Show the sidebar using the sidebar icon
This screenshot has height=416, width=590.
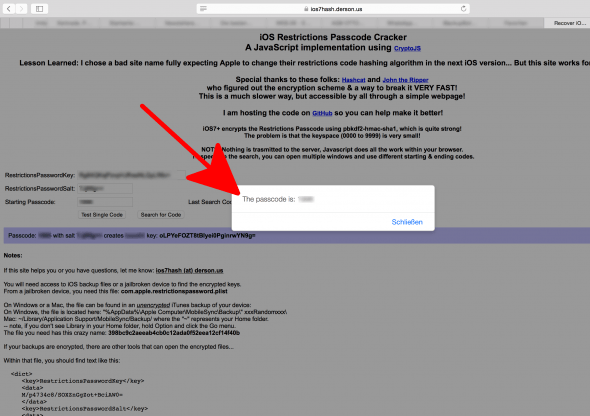pos(39,8)
